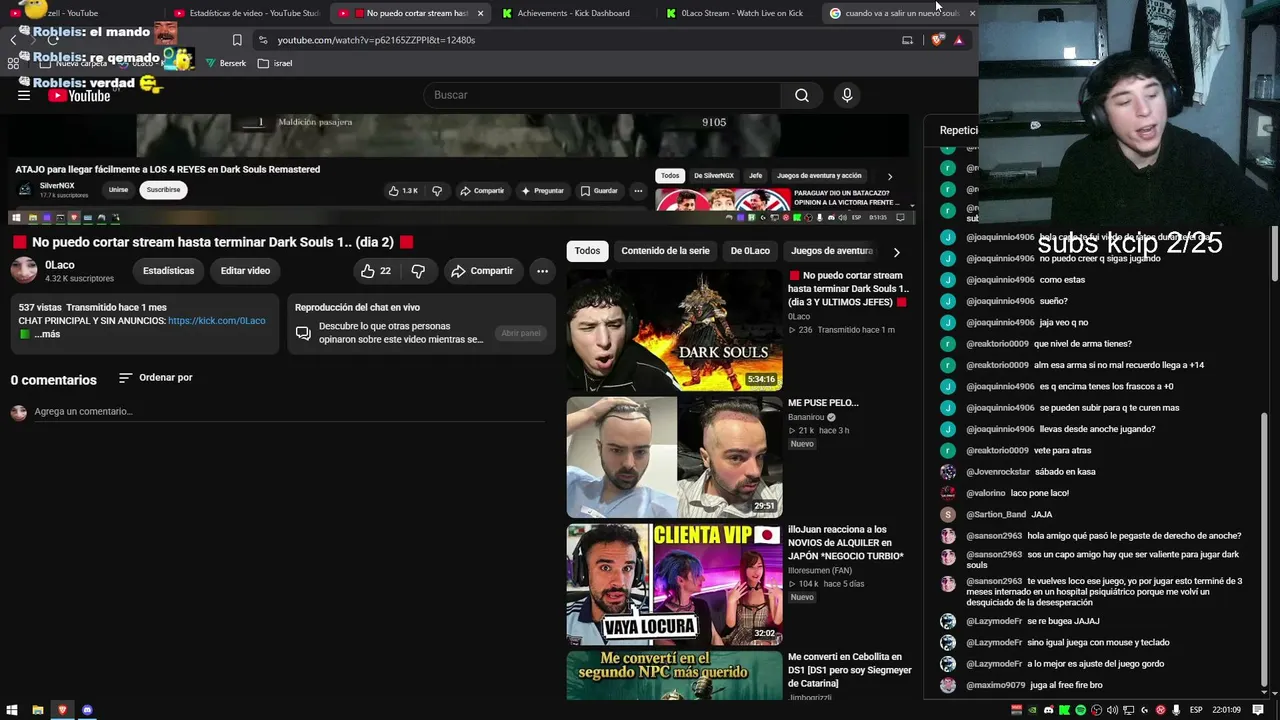The height and width of the screenshot is (720, 1280).
Task: Like the 0Laco stream video
Action: coord(375,271)
